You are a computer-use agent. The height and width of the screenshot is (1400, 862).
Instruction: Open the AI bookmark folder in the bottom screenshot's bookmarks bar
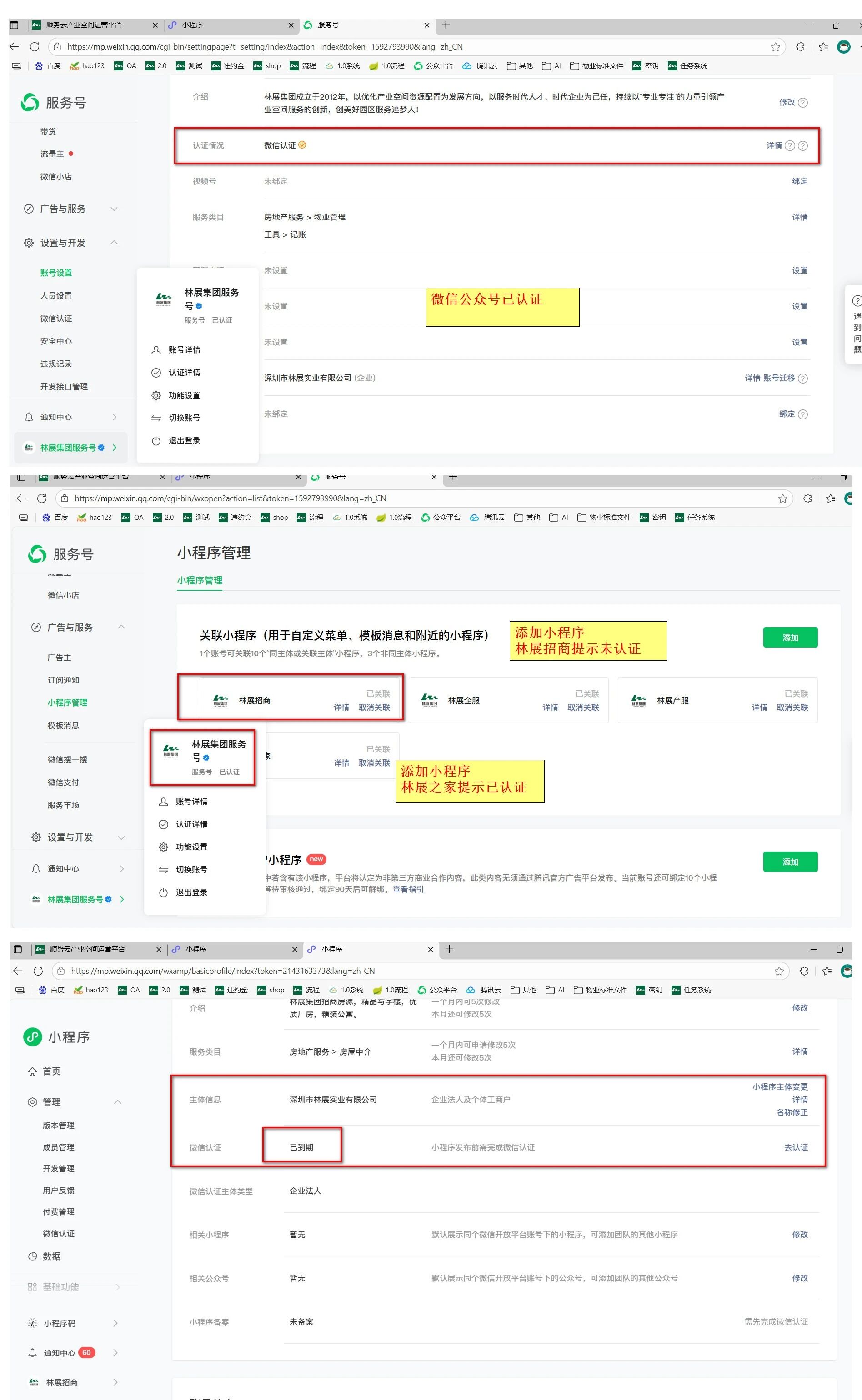pos(555,990)
